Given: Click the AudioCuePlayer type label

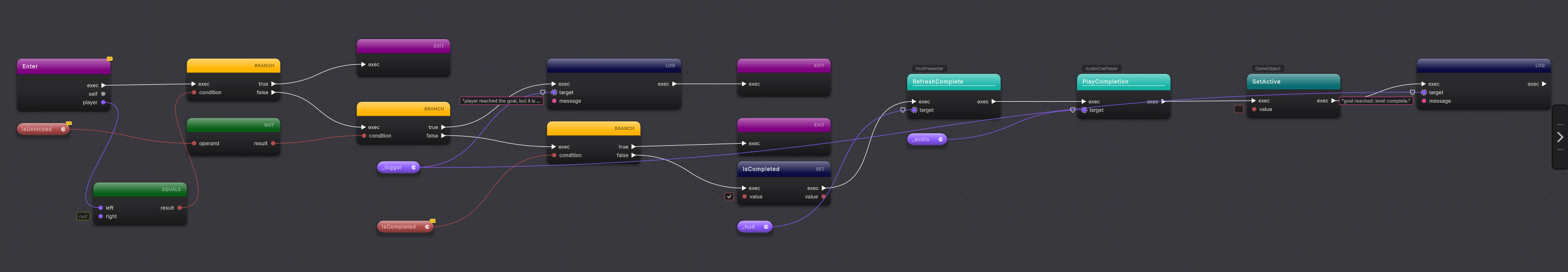Looking at the screenshot, I should [1101, 69].
